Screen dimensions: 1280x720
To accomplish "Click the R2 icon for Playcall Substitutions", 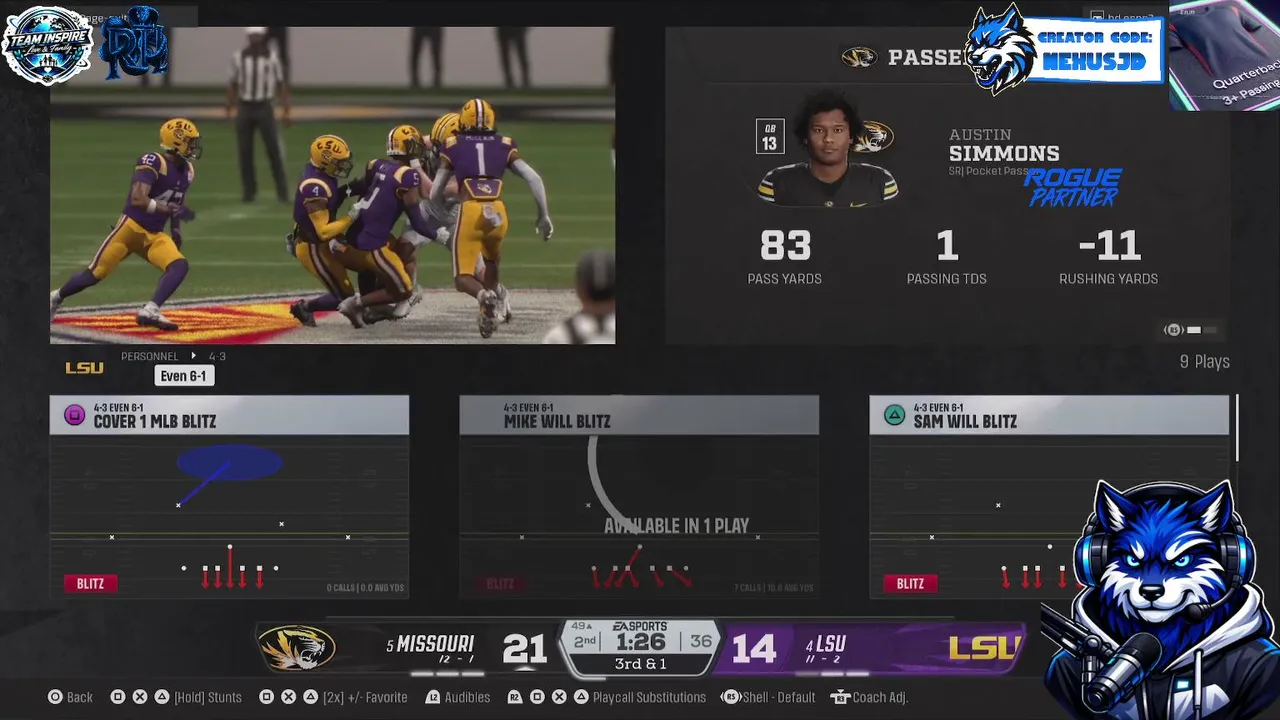I will [x=515, y=697].
